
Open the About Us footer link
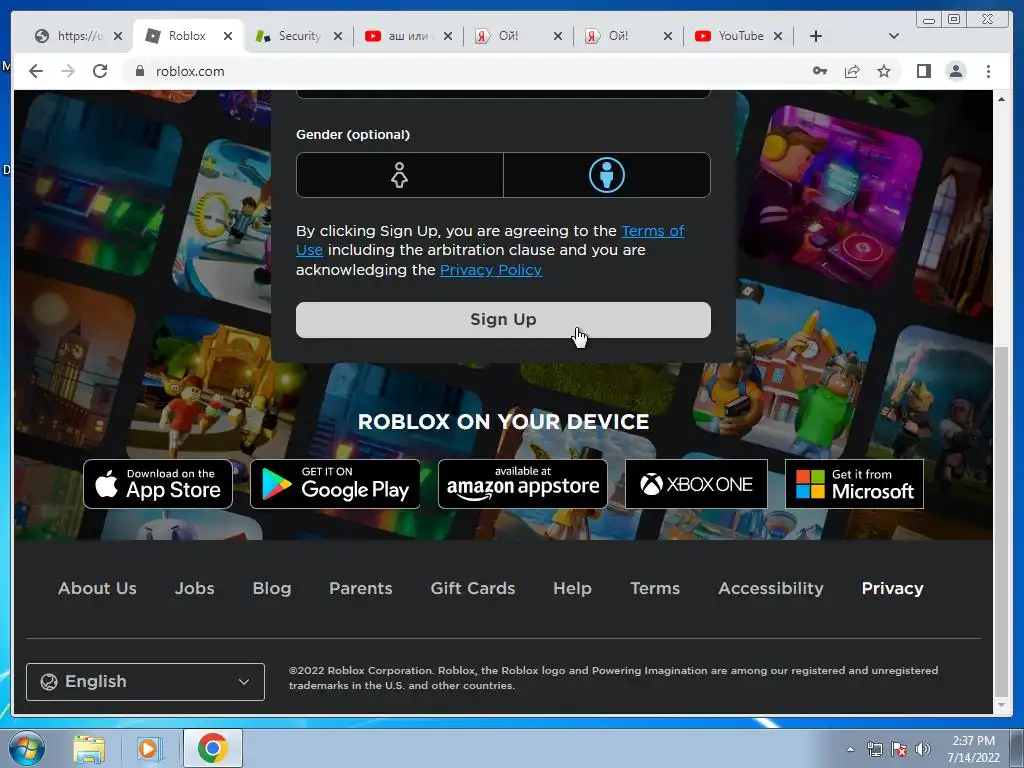tap(97, 588)
